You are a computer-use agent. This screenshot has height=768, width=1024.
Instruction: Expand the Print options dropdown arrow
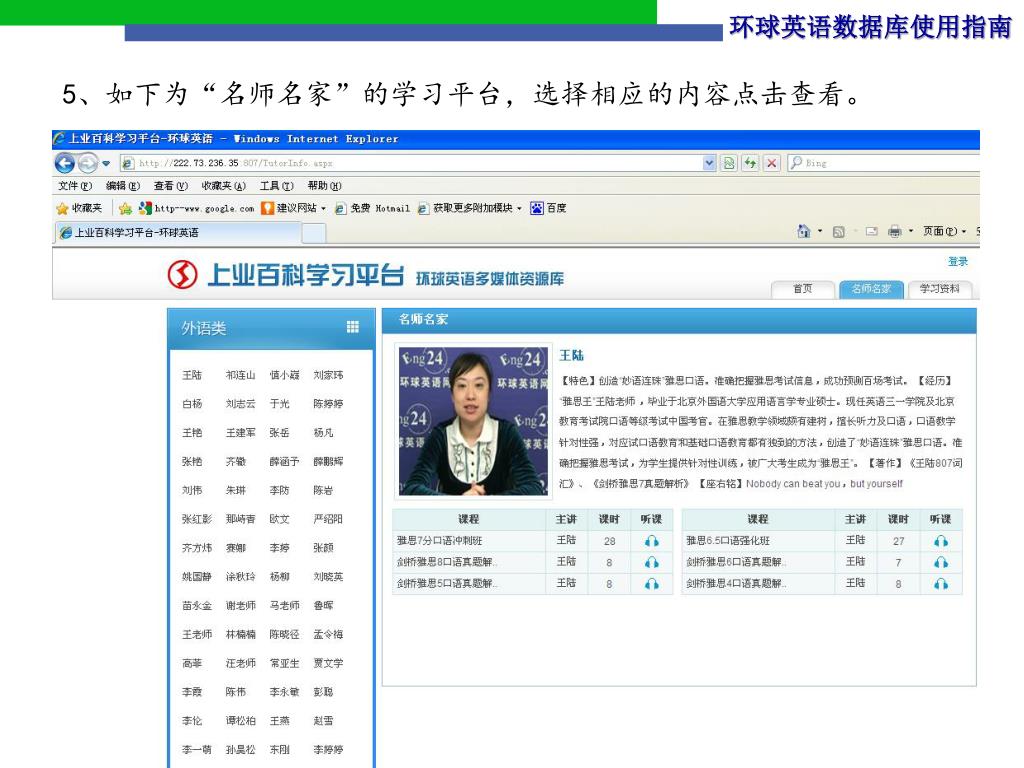pos(910,231)
